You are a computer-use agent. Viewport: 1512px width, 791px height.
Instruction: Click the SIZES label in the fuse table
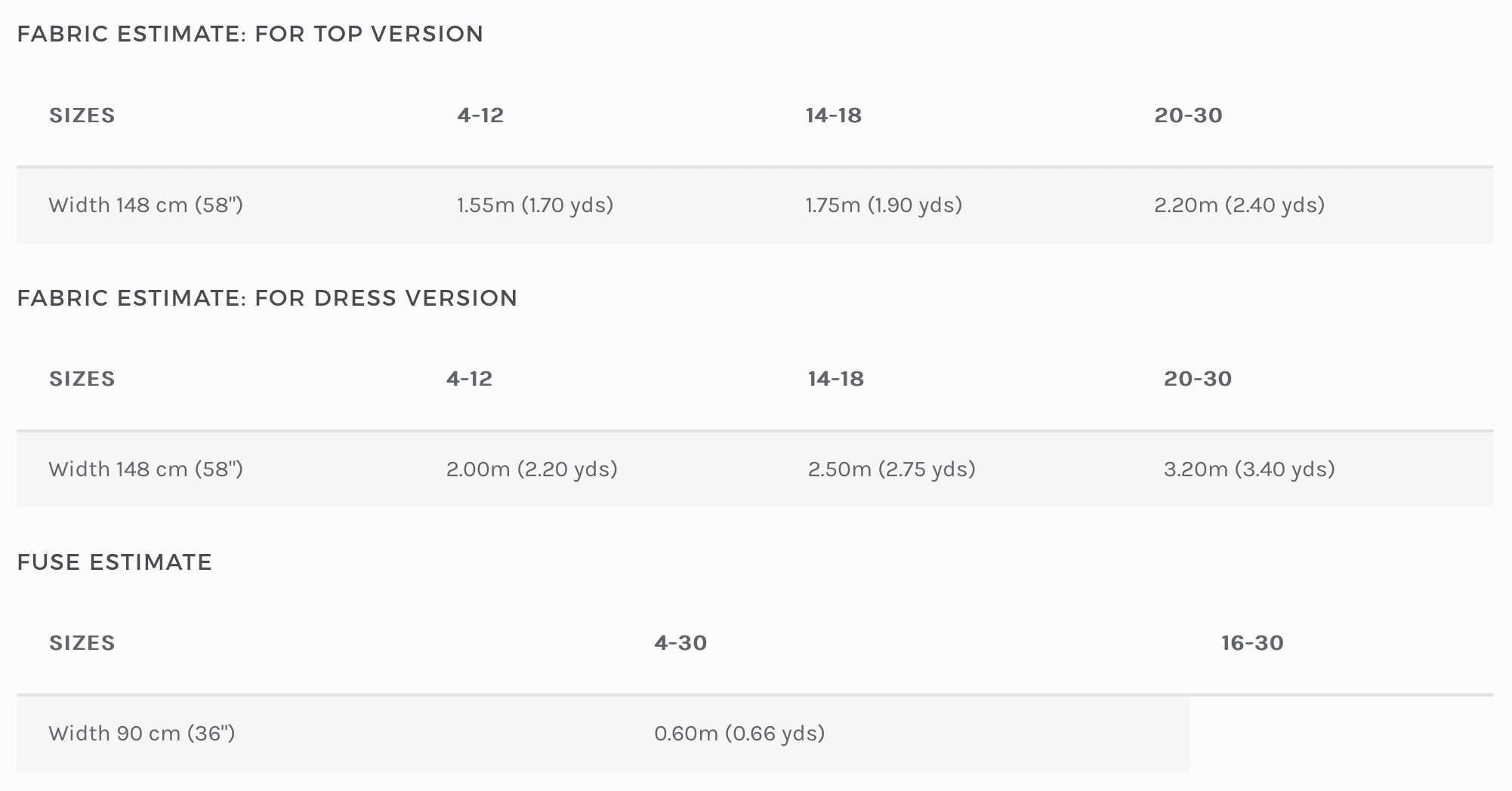pos(82,643)
